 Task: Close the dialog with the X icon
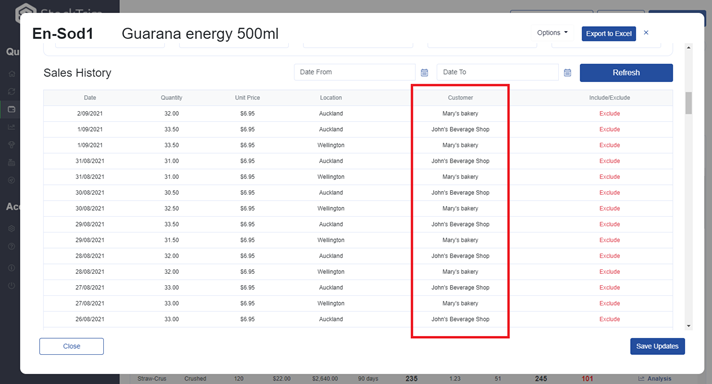point(646,33)
